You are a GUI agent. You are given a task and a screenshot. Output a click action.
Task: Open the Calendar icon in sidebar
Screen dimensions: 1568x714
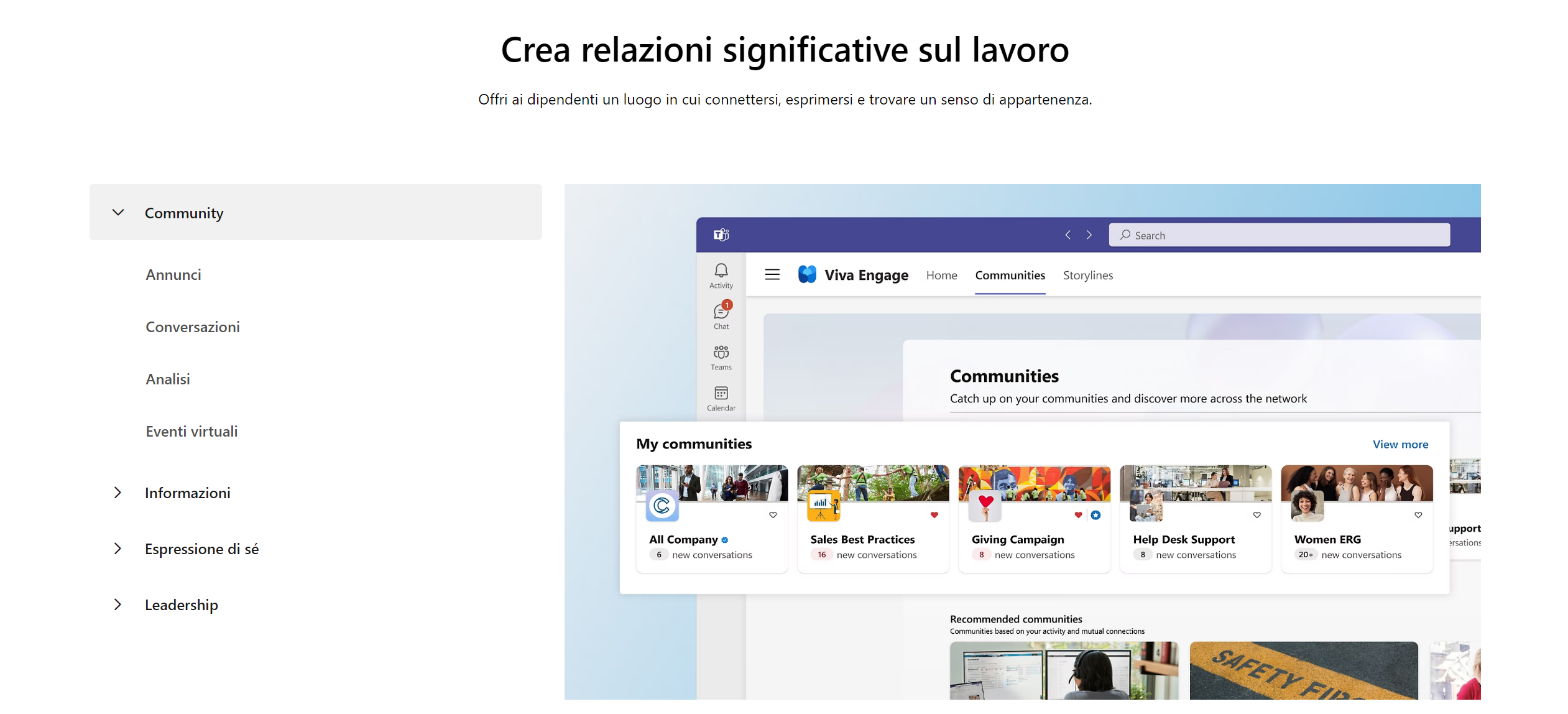tap(721, 394)
